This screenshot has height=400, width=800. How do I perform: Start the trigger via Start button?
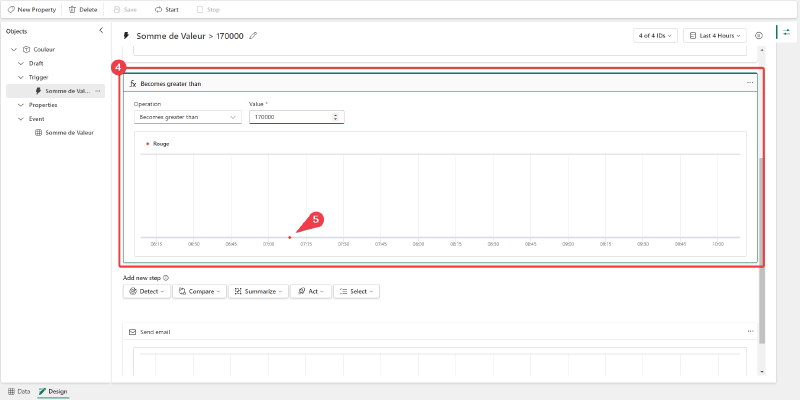[166, 10]
